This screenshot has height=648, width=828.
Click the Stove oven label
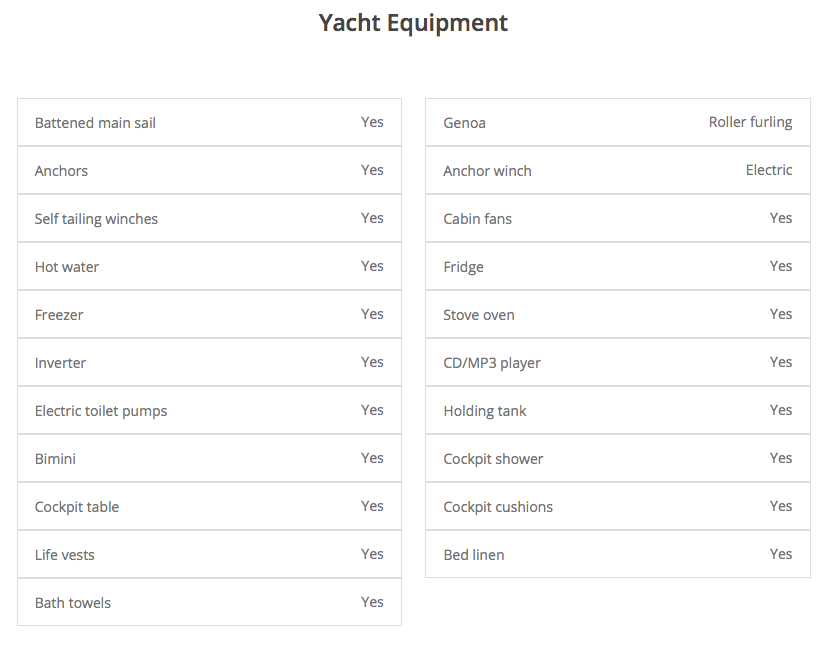pyautogui.click(x=479, y=315)
